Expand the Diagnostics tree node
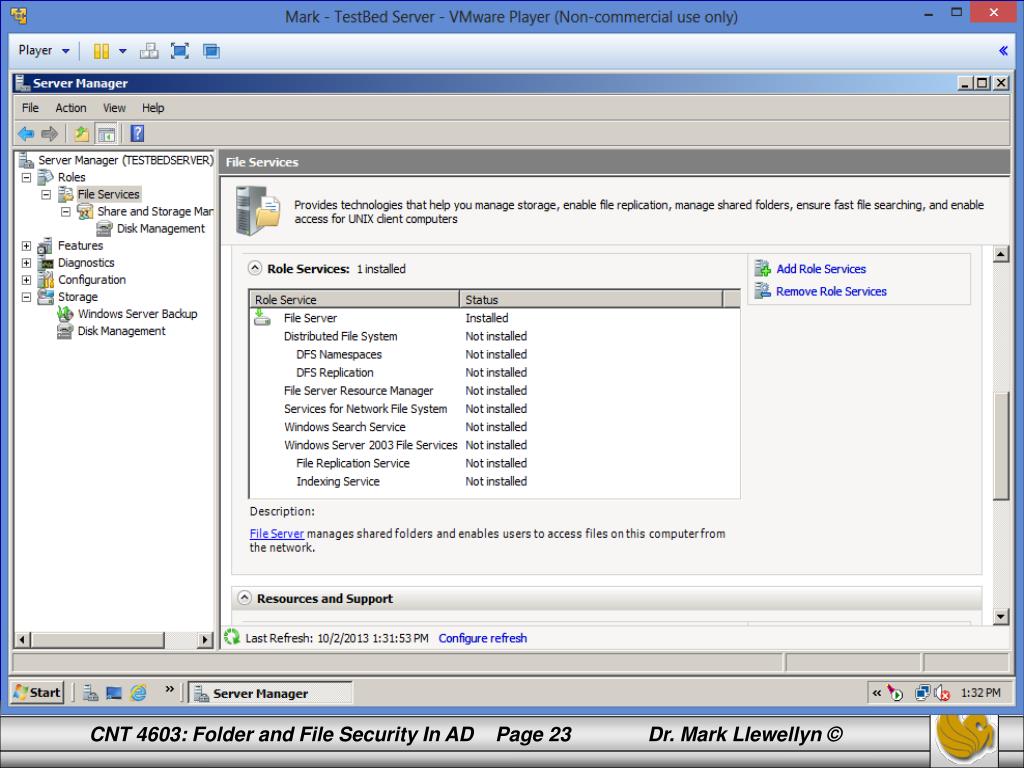The image size is (1024, 768). pos(26,263)
